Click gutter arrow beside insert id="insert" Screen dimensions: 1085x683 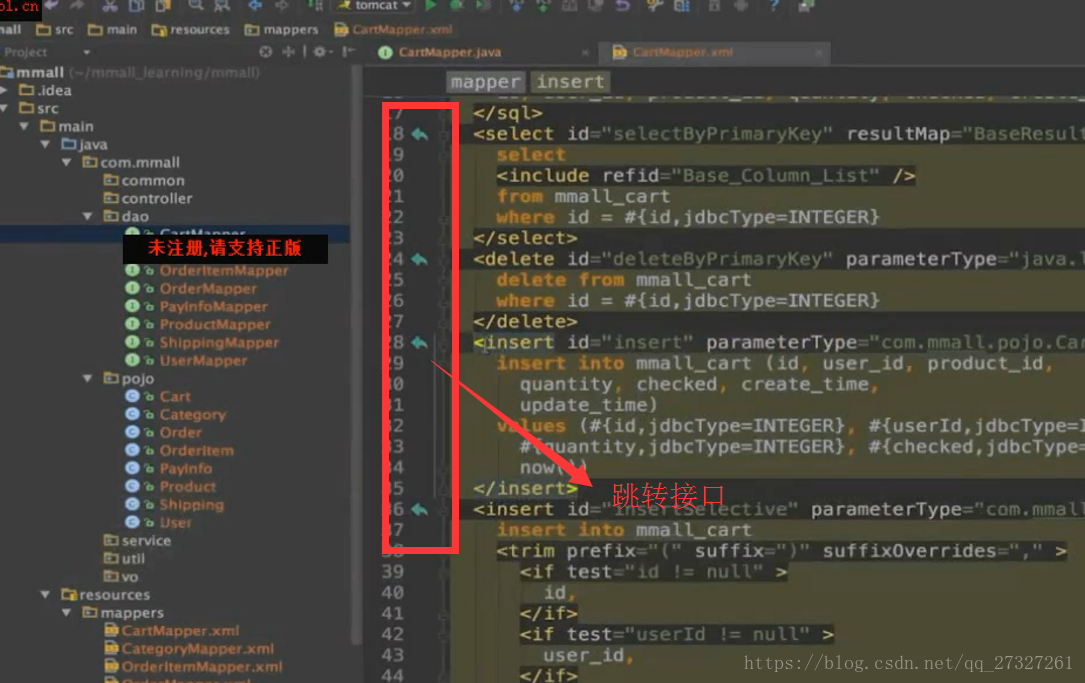pos(419,343)
